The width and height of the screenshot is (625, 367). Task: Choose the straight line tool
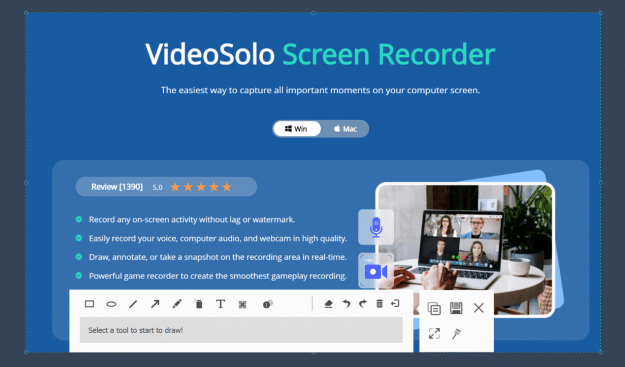[133, 304]
